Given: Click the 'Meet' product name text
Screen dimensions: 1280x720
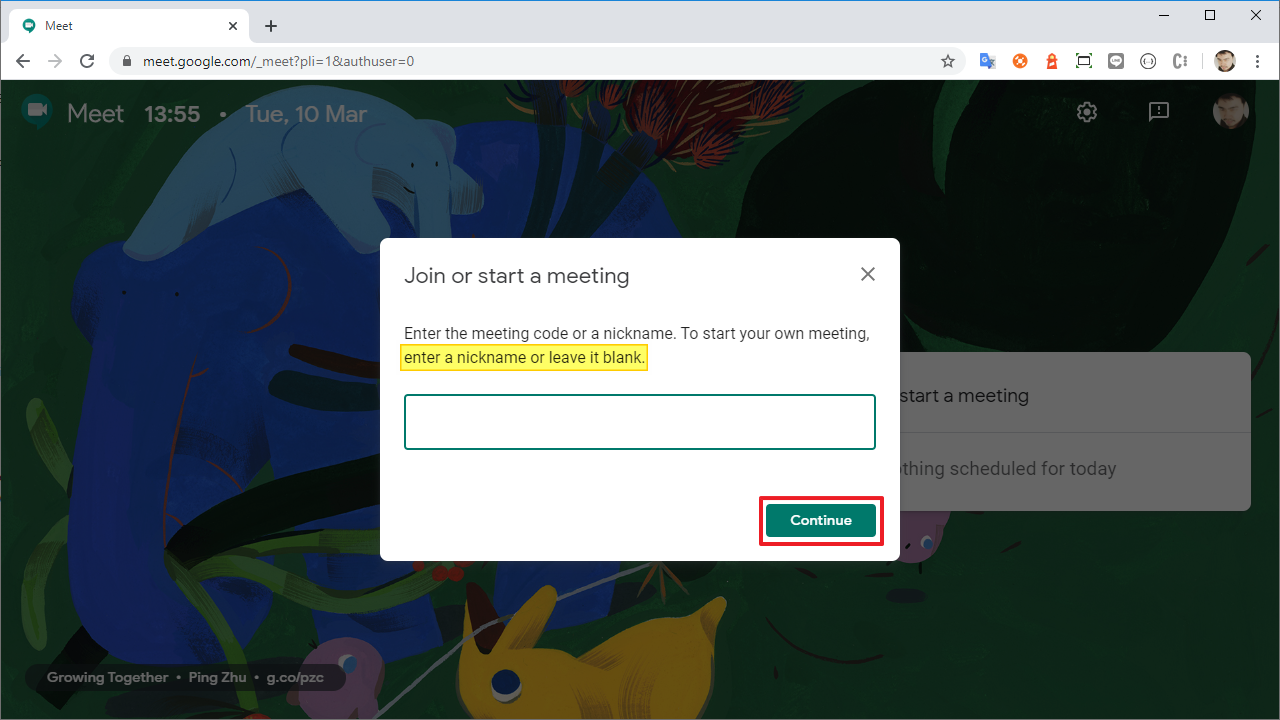Looking at the screenshot, I should point(96,114).
